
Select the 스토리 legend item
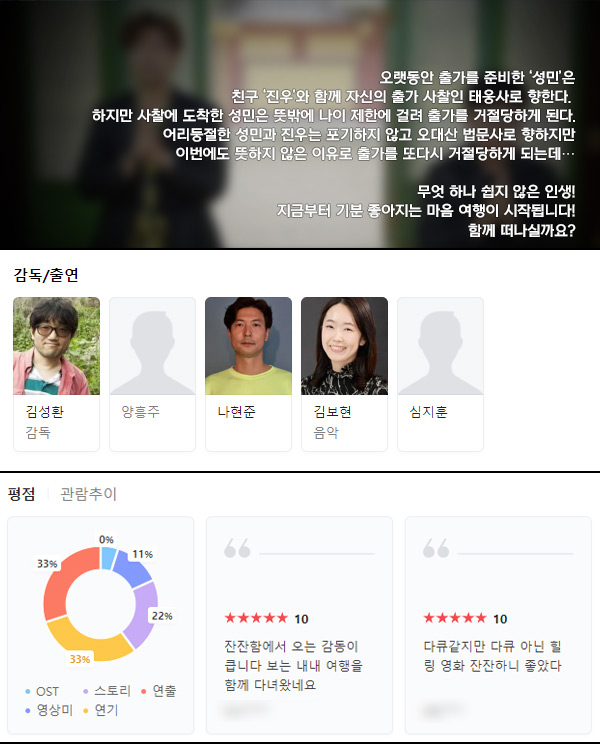click(107, 691)
